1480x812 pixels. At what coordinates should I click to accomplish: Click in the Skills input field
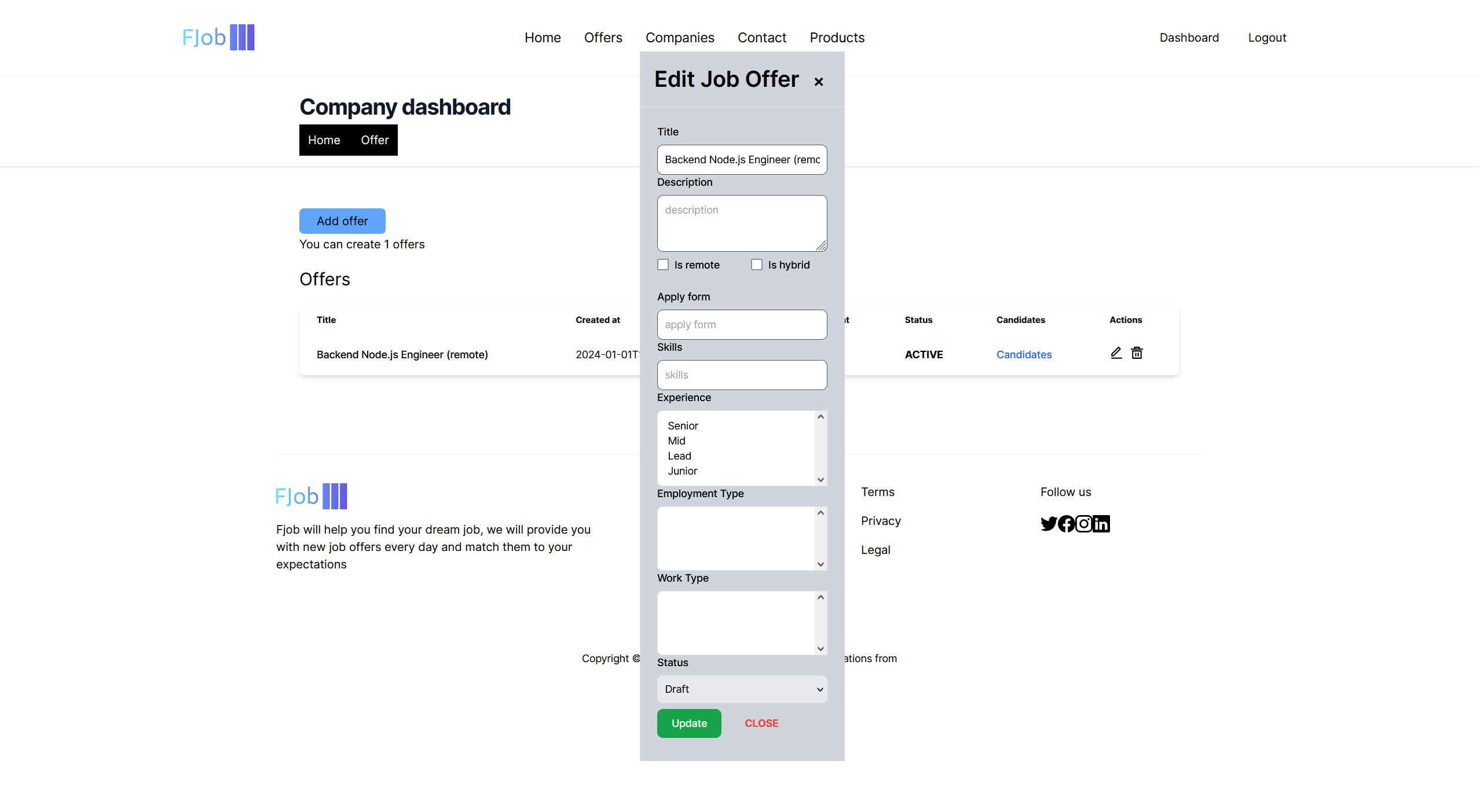coord(741,374)
